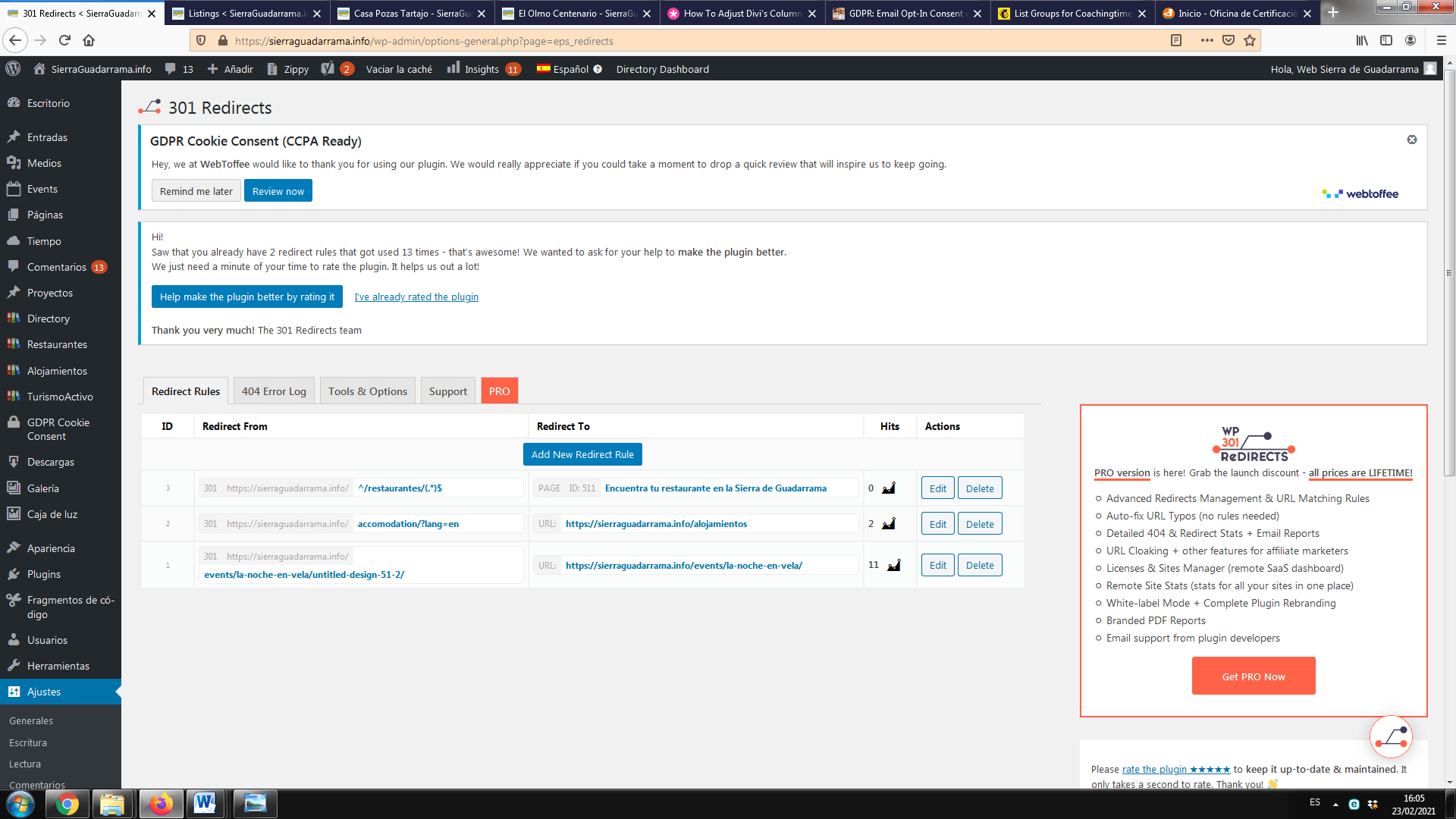Delete the restaurantes redirect rule
The image size is (1456, 819).
pyautogui.click(x=980, y=488)
